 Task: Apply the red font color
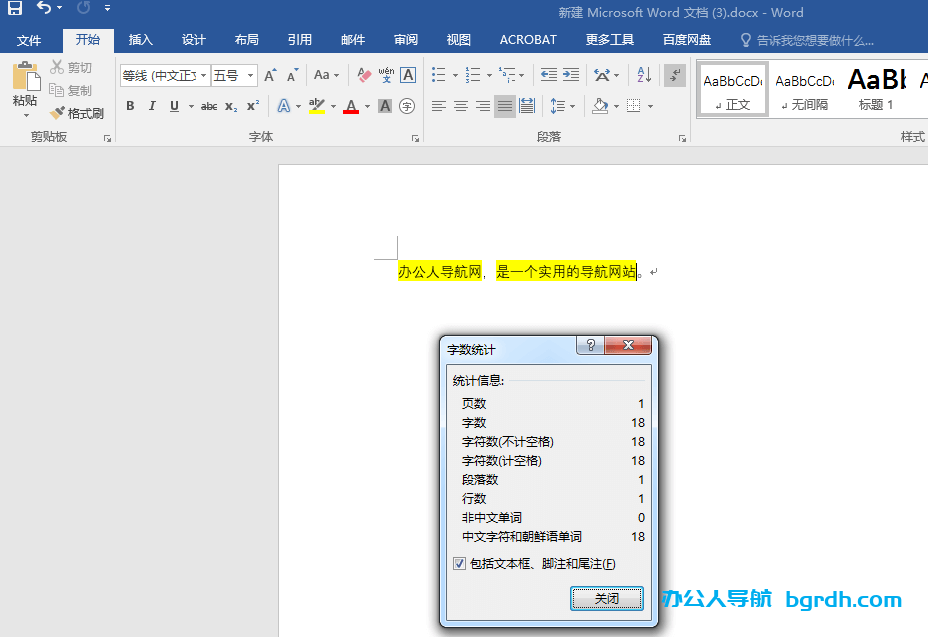pyautogui.click(x=351, y=106)
